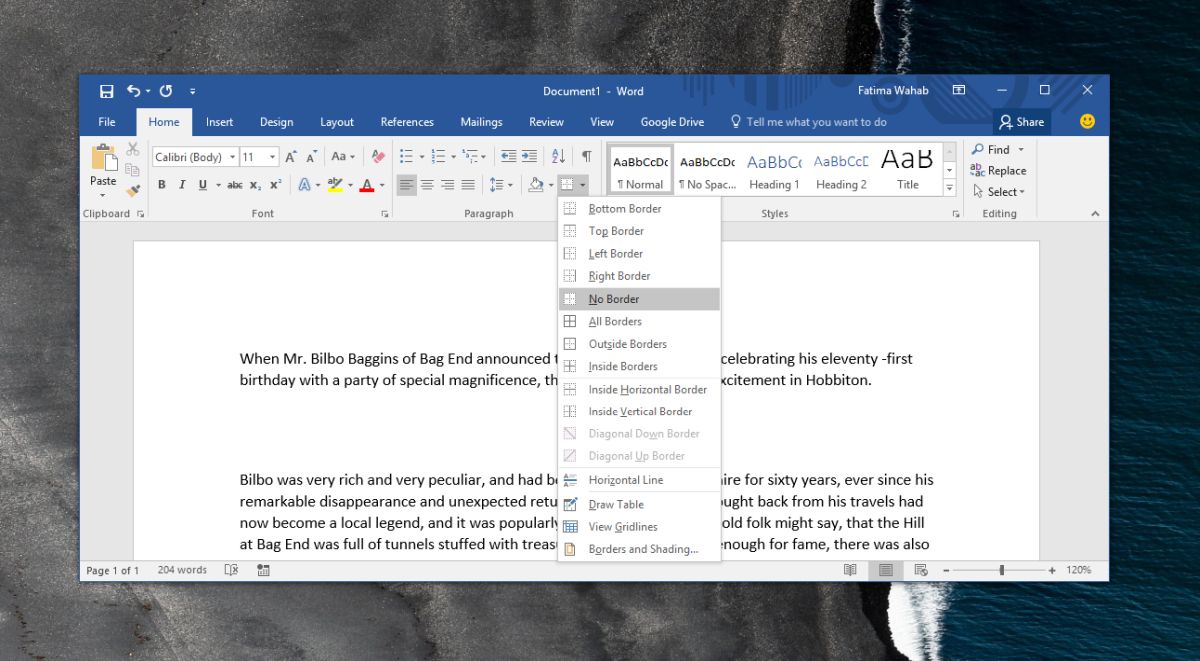Click the Increase Indent icon
Viewport: 1200px width, 661px height.
pyautogui.click(x=530, y=156)
